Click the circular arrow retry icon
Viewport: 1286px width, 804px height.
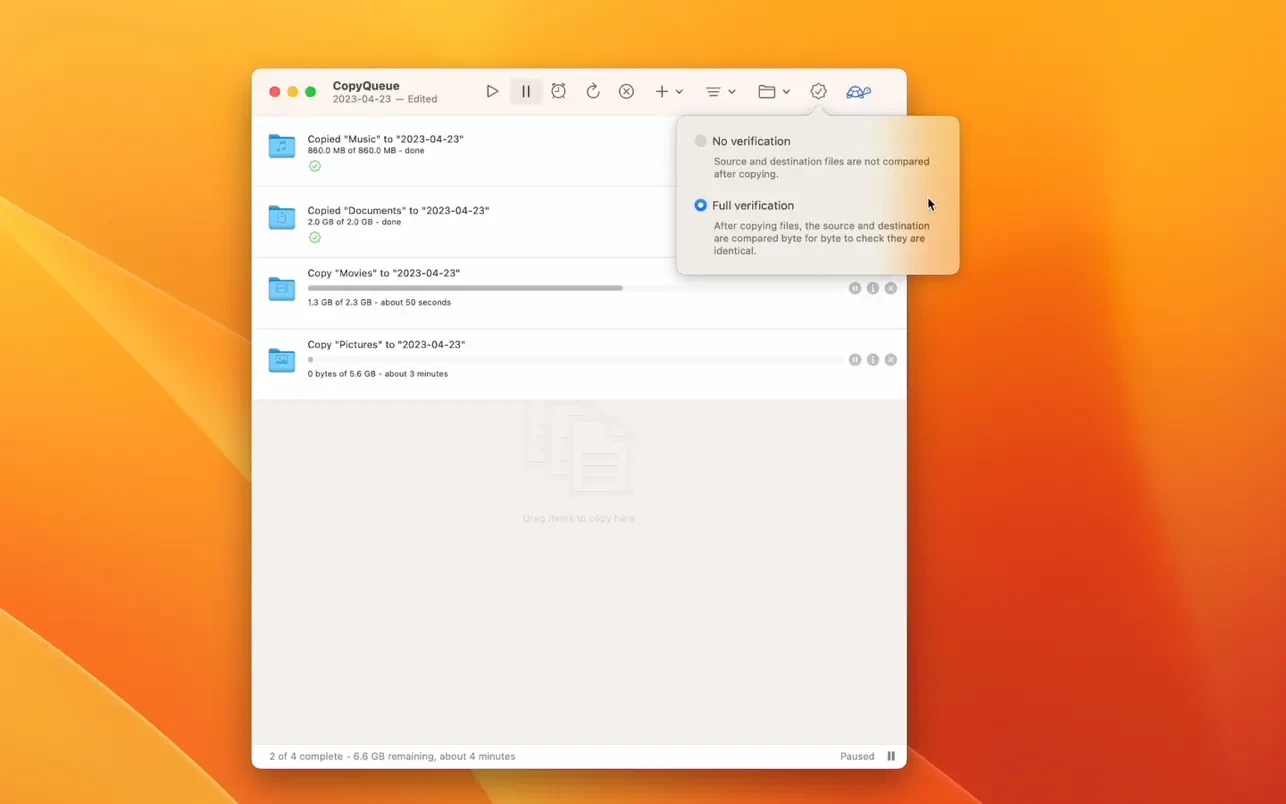click(x=593, y=91)
